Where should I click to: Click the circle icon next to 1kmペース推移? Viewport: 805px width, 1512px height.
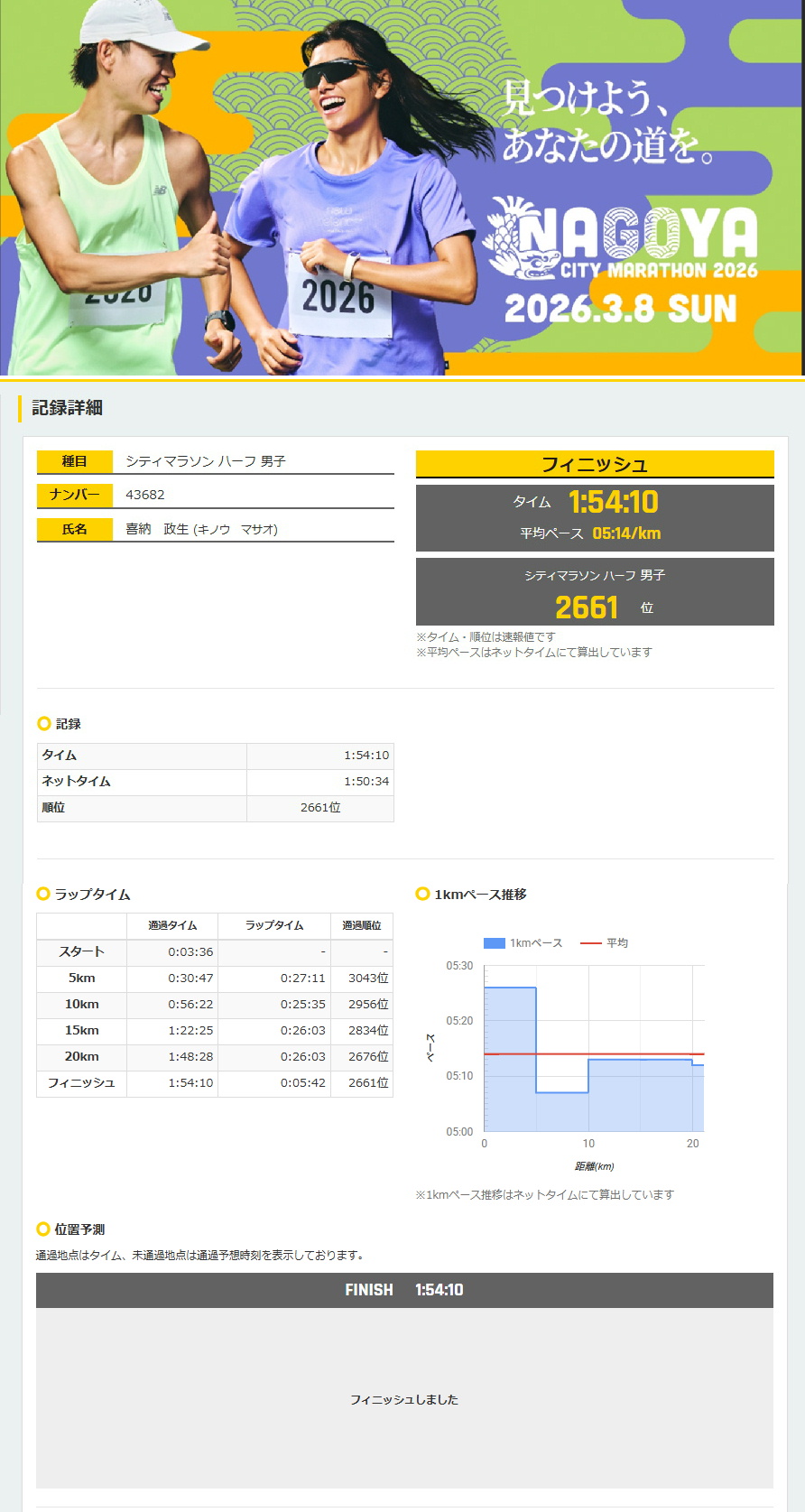pyautogui.click(x=421, y=894)
